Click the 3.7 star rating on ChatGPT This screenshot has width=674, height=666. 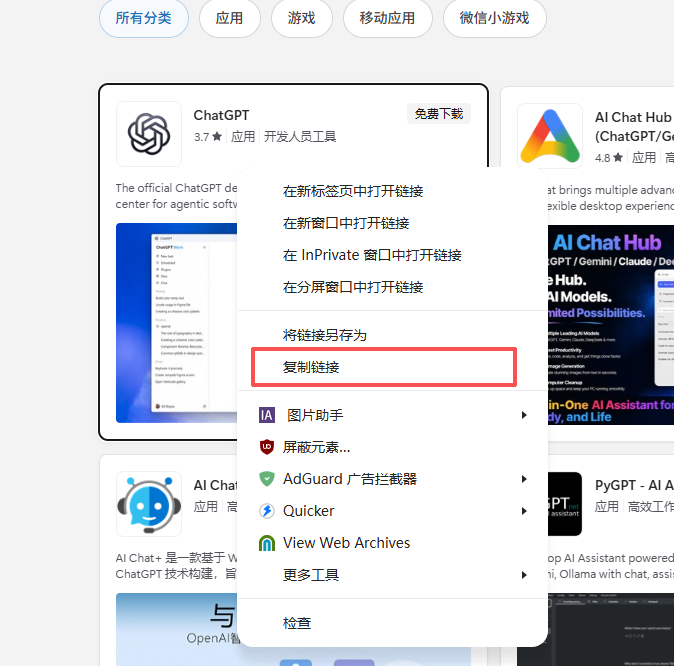(208, 137)
